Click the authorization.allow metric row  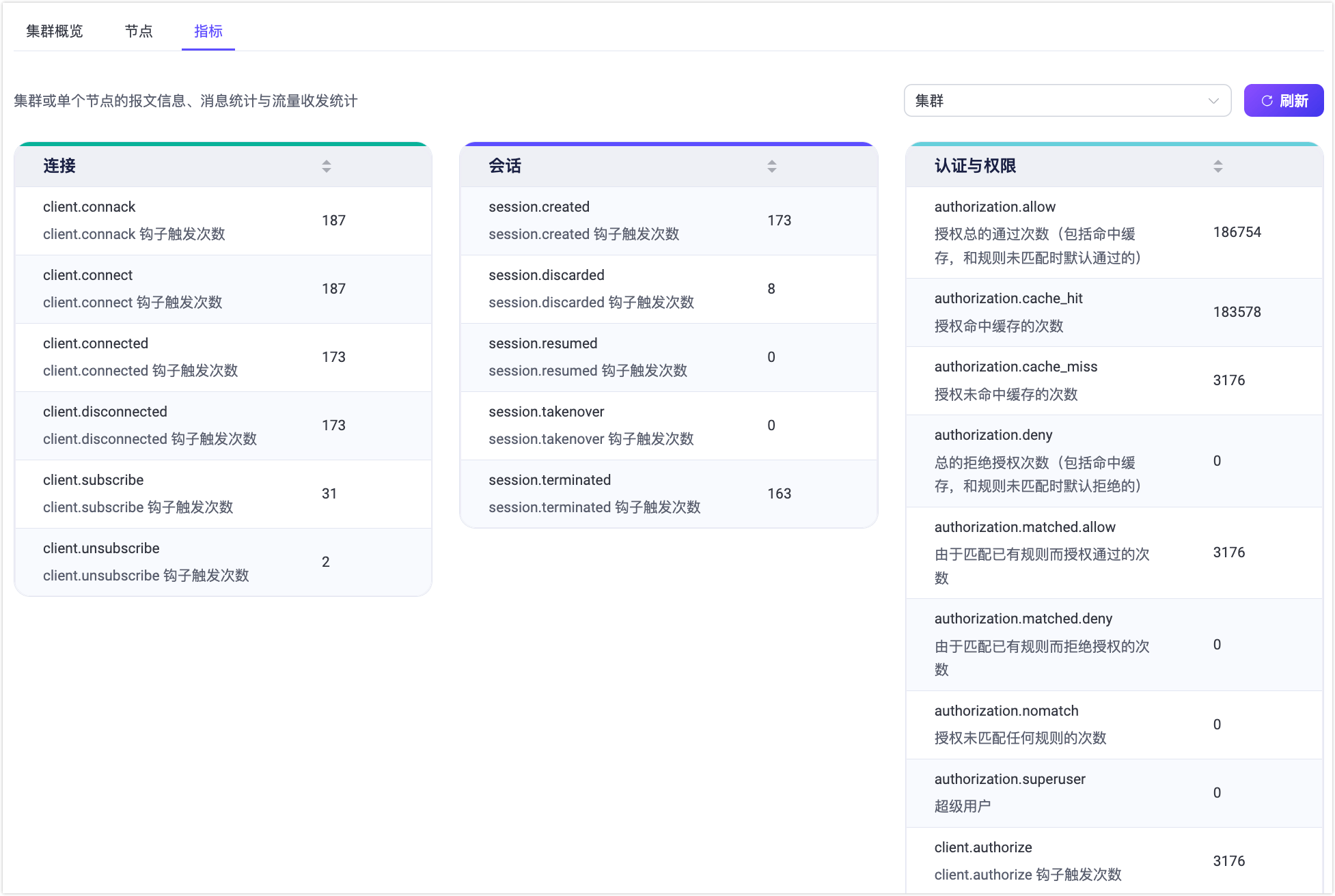pyautogui.click(x=1114, y=232)
